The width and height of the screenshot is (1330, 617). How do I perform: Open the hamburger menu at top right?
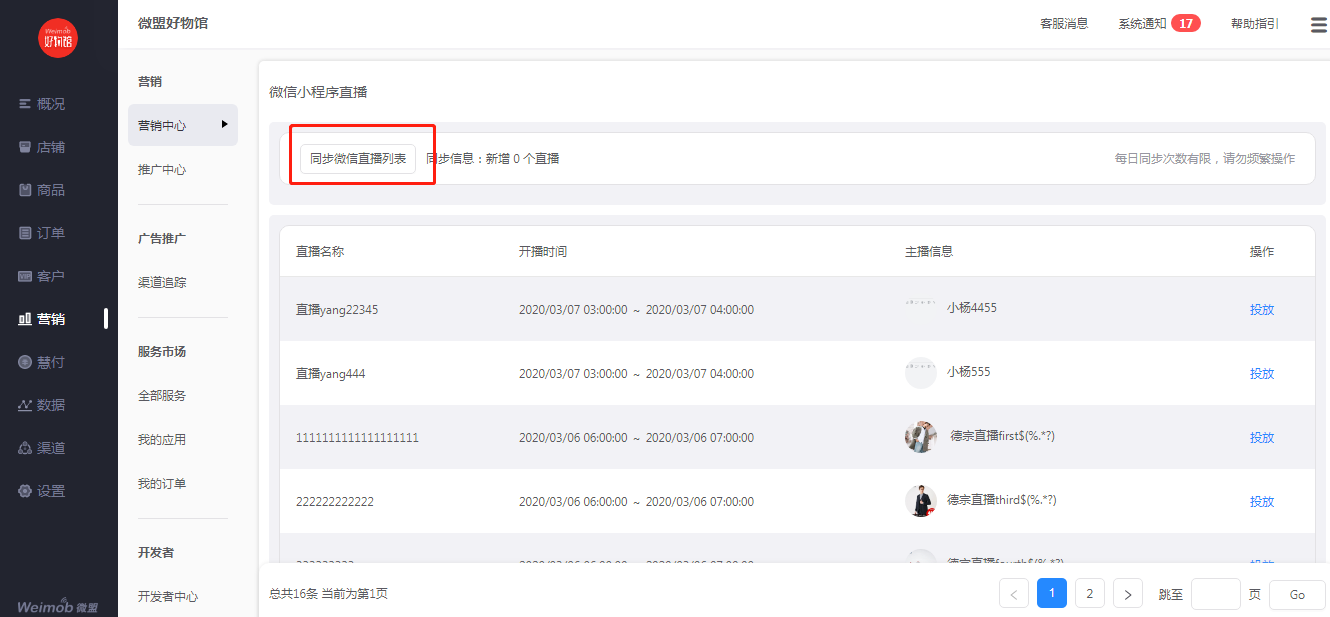pos(1318,25)
